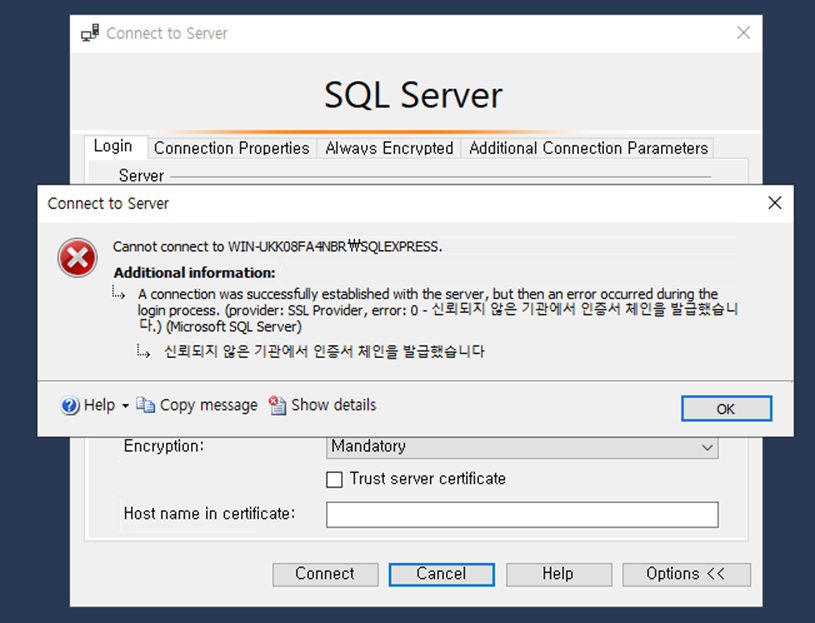The image size is (815, 623).
Task: Enable Trust server certificate checkbox
Action: click(334, 479)
